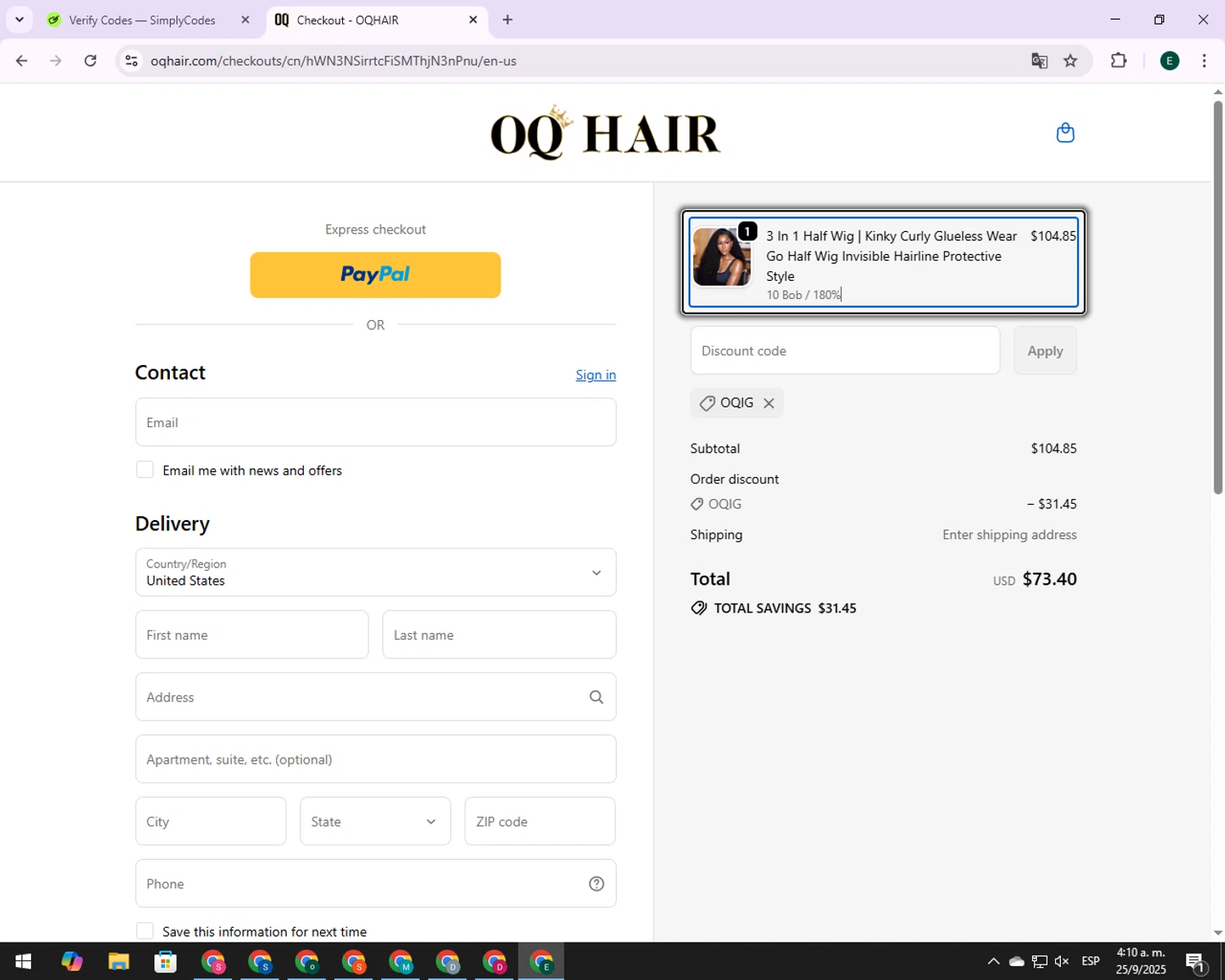Open the clock and date flyout

pos(1141,961)
